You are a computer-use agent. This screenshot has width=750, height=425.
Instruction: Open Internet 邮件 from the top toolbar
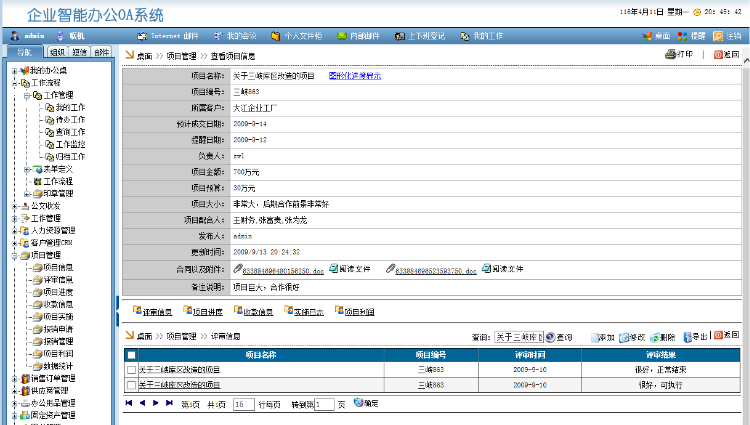click(168, 36)
